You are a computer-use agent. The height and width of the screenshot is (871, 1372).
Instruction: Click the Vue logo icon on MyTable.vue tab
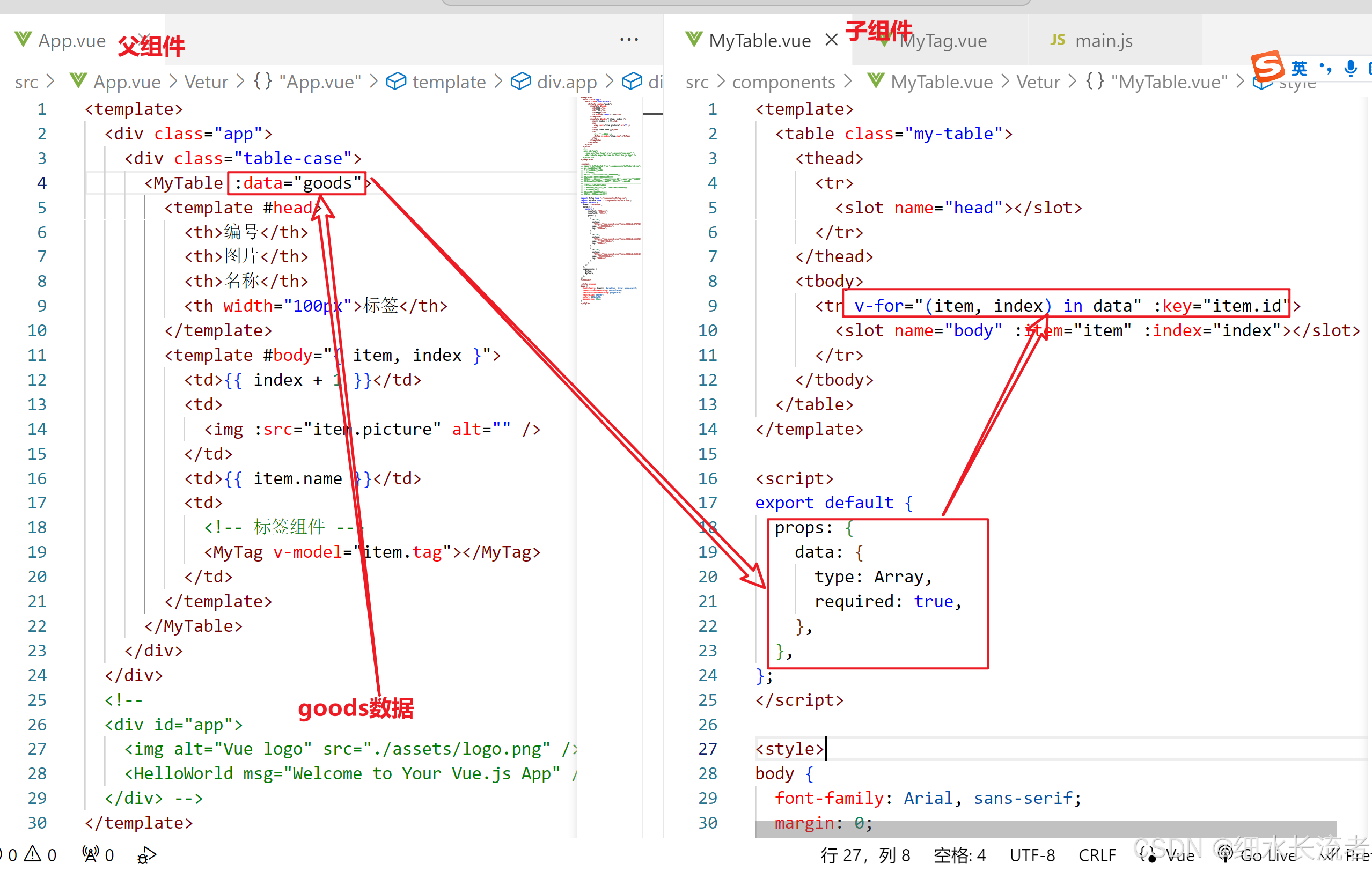[694, 40]
